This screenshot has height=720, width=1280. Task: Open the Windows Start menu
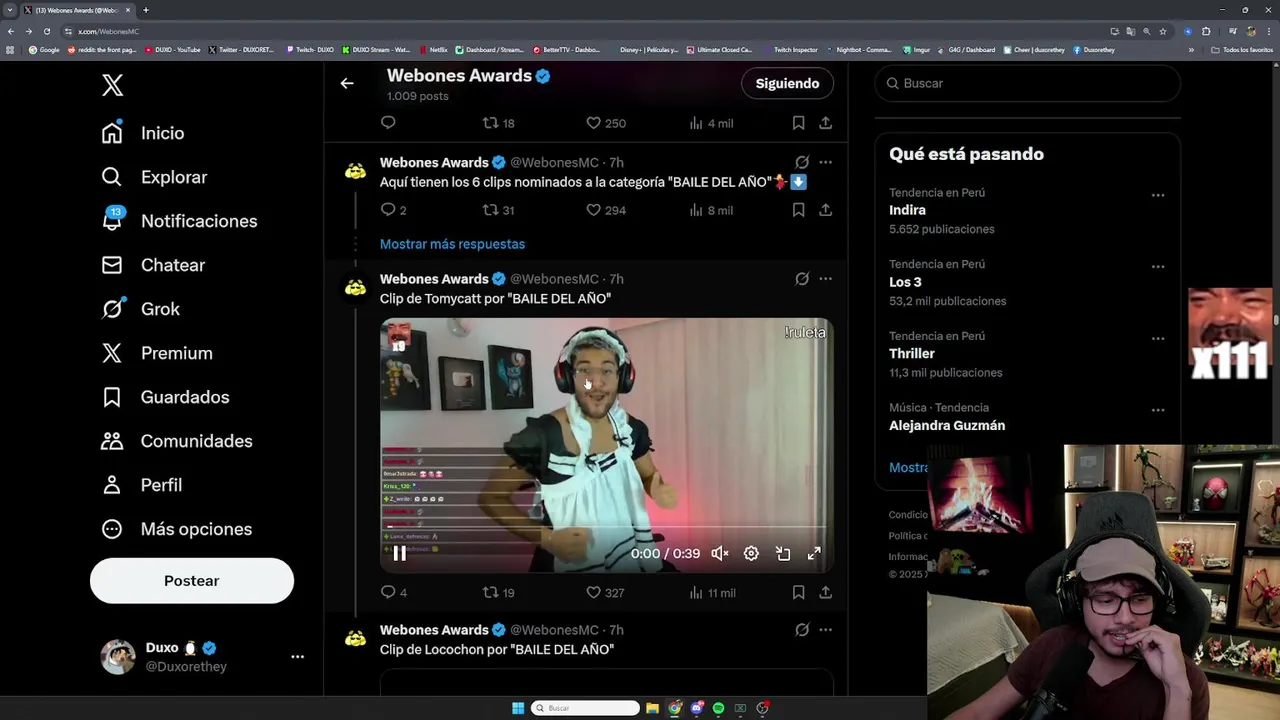pos(518,708)
